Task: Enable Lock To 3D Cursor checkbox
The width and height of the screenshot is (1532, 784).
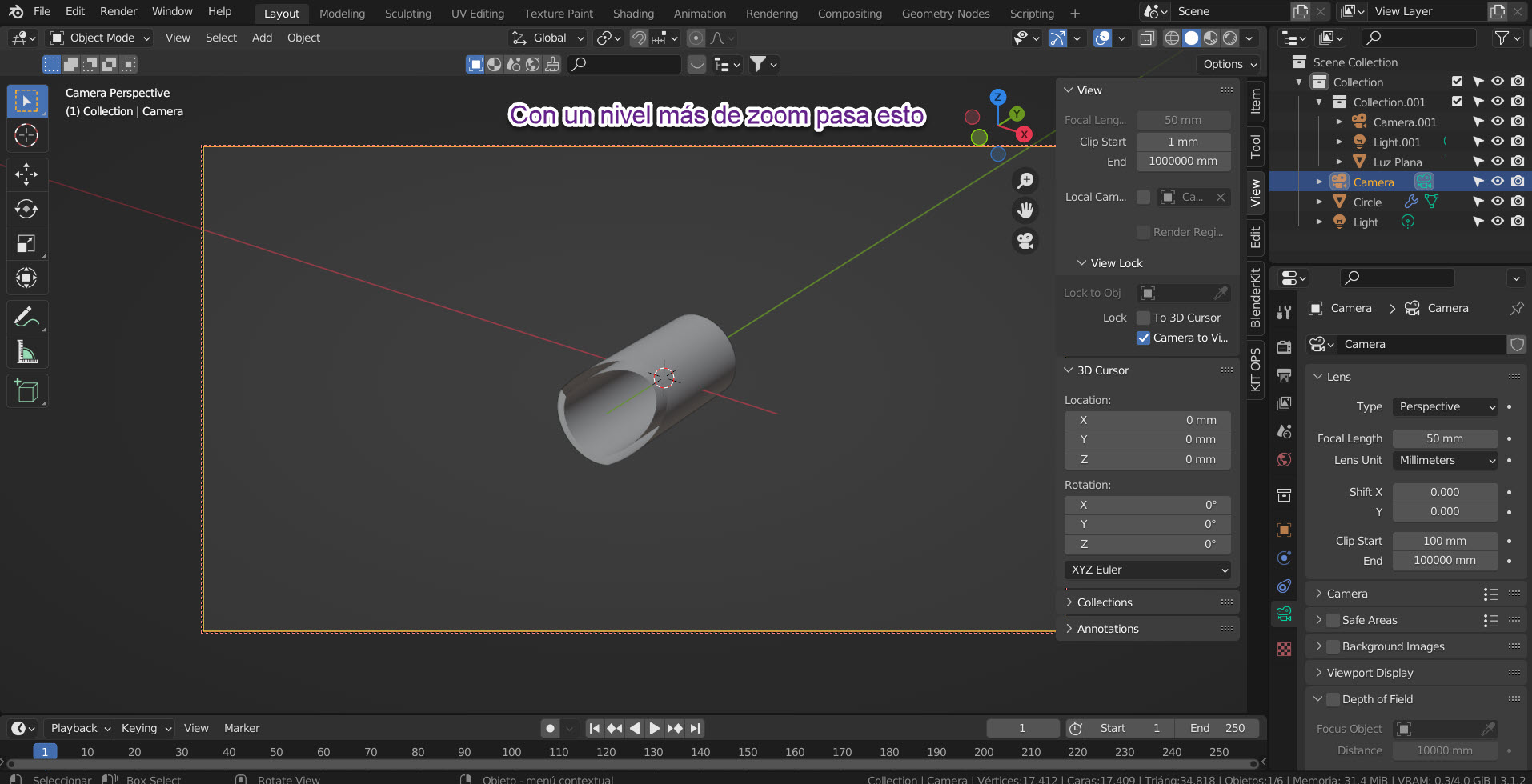Action: pos(1144,318)
